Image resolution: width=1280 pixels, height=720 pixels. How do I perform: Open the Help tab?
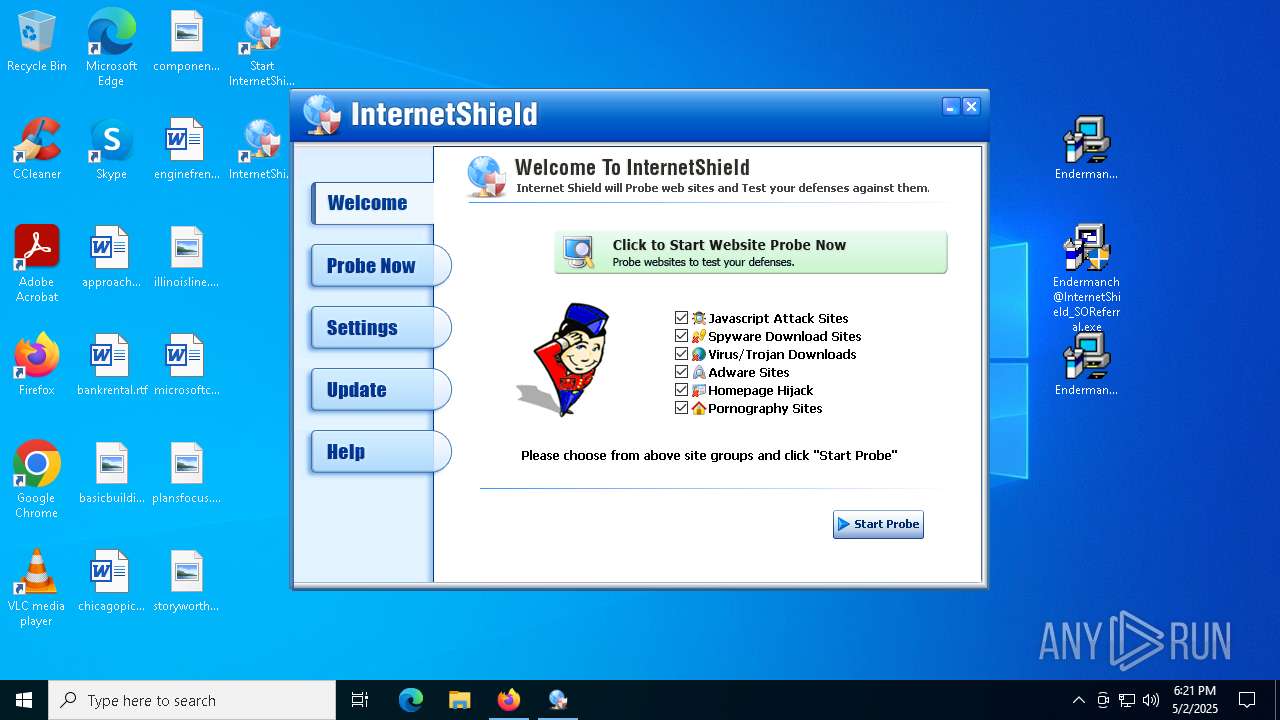pos(380,452)
